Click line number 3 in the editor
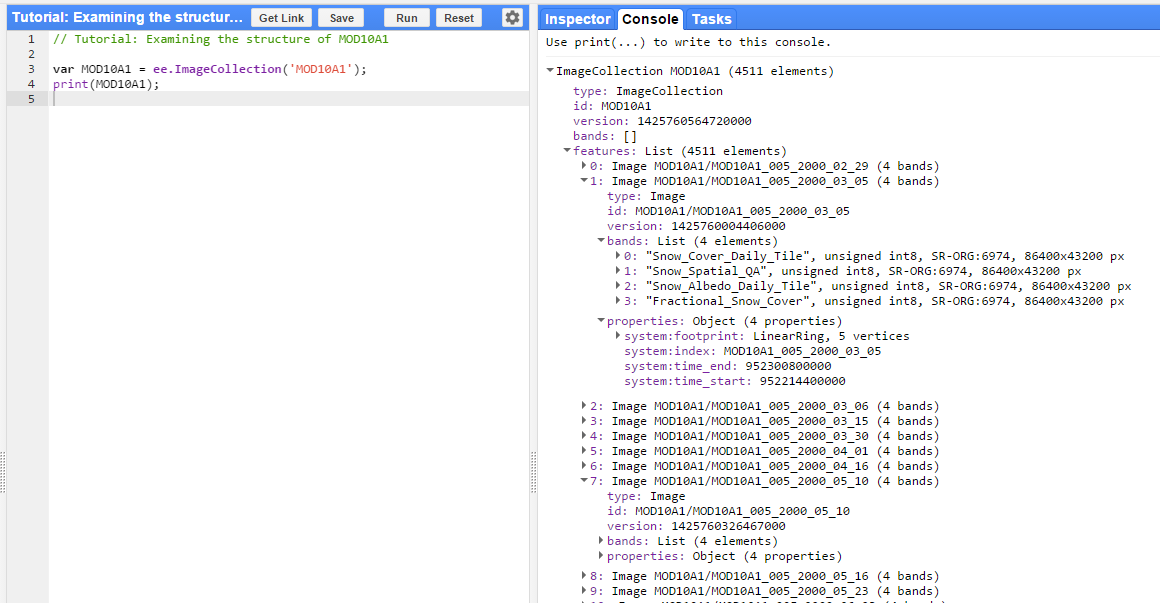This screenshot has width=1160, height=603. (x=30, y=69)
